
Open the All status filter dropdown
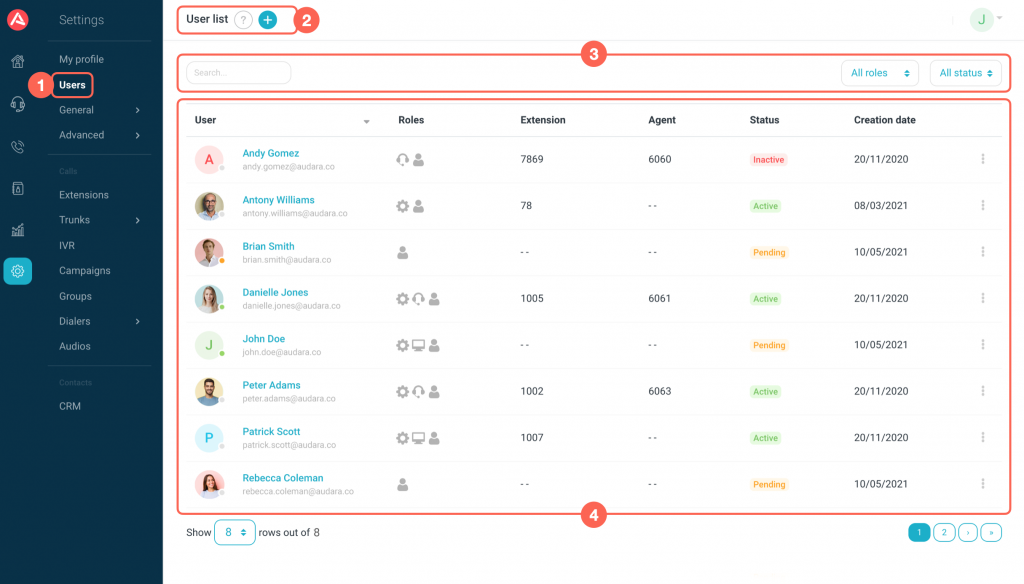(x=965, y=73)
